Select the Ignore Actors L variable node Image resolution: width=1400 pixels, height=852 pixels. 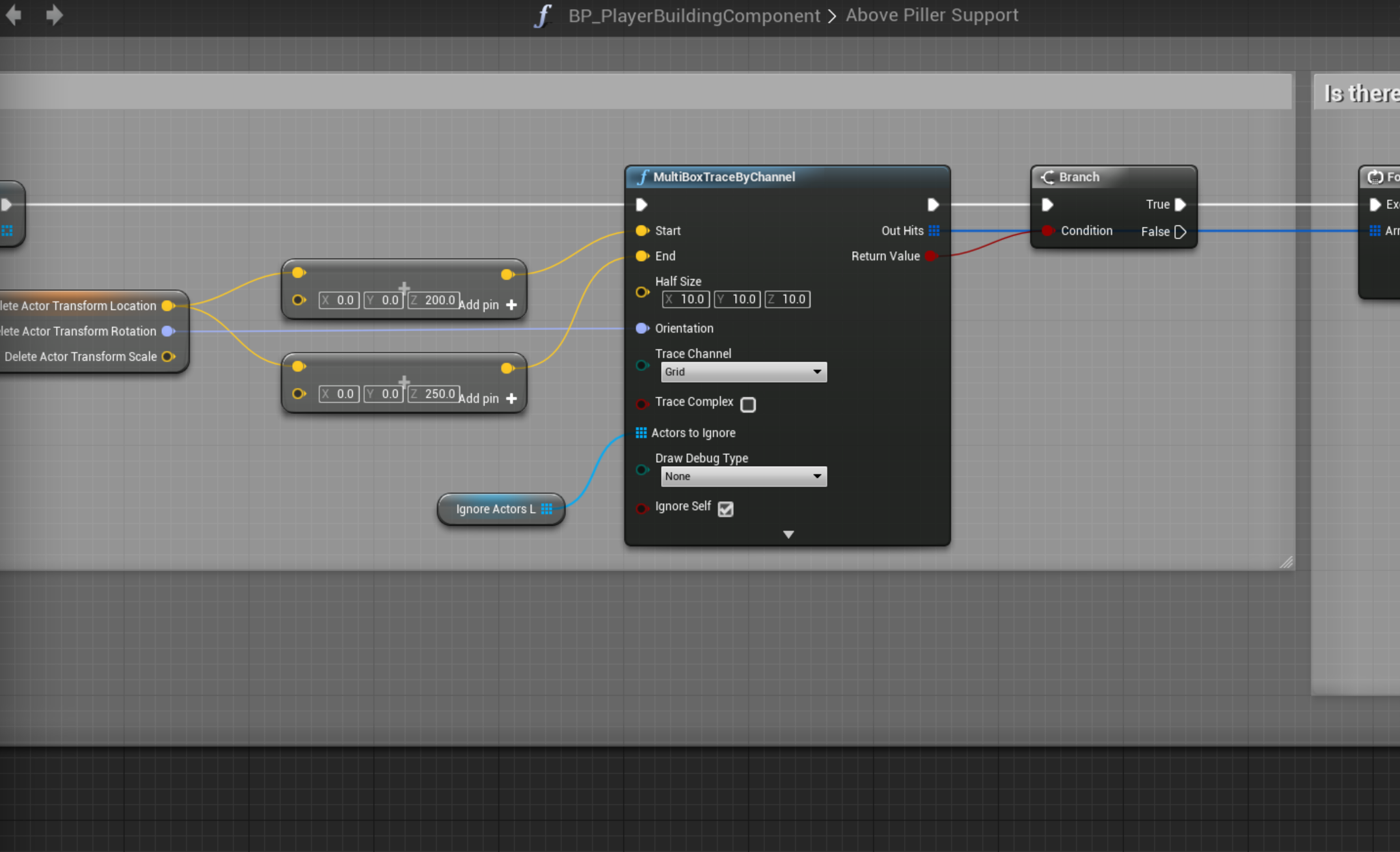pyautogui.click(x=495, y=509)
